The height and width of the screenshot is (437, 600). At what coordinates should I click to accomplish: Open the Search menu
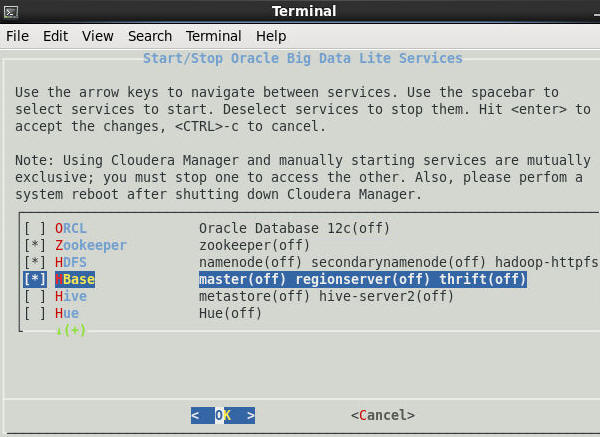click(x=150, y=36)
